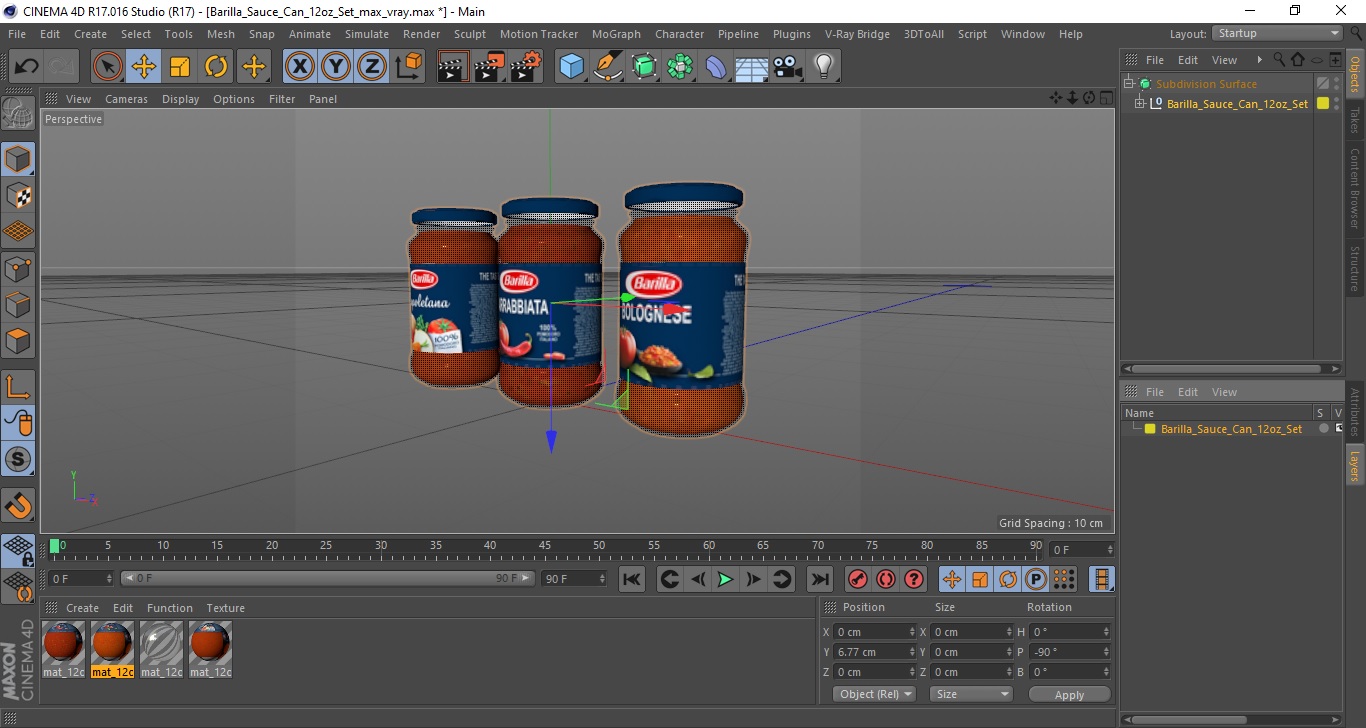1366x728 pixels.
Task: Open the Array modeling objects icon
Action: tap(680, 67)
